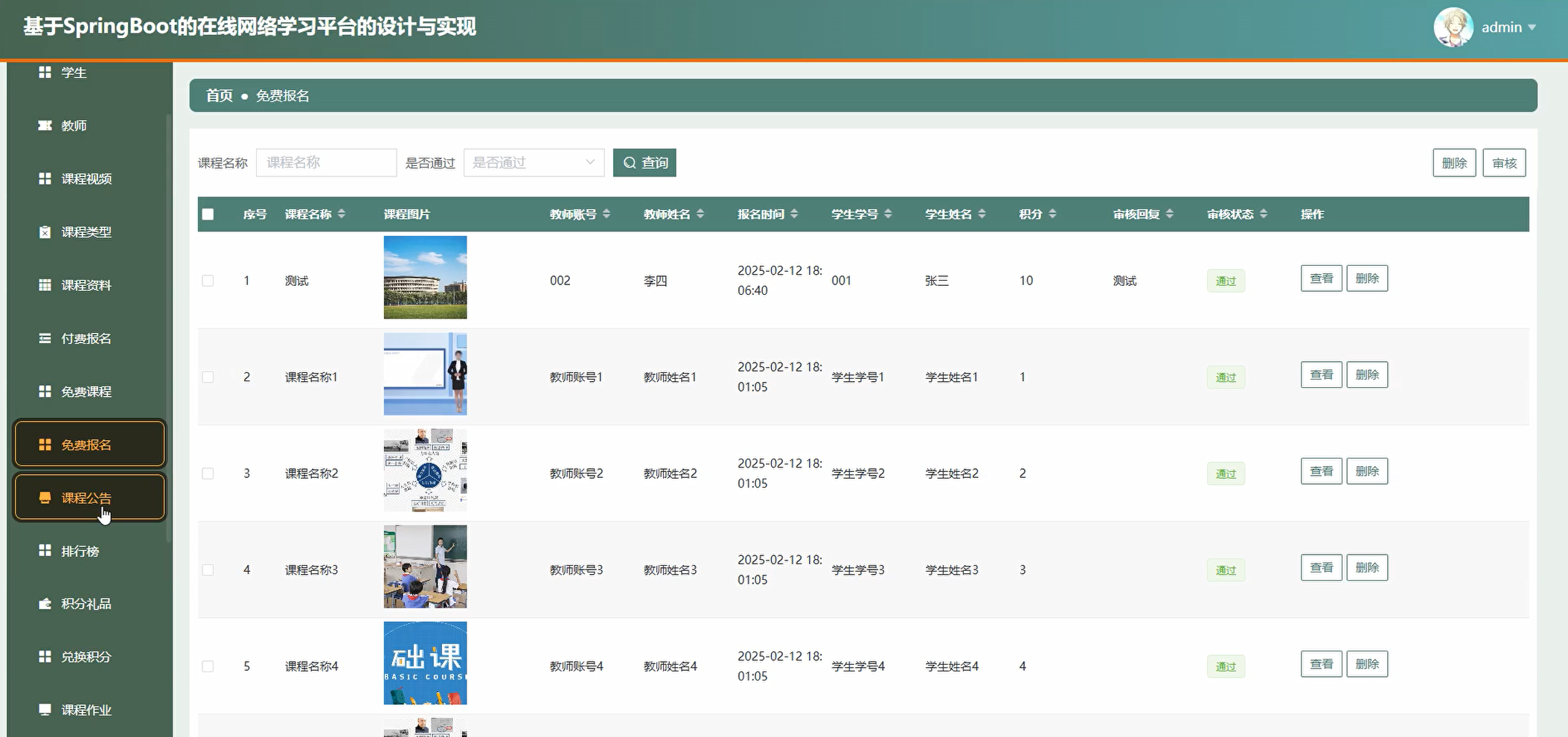The image size is (1568, 737).
Task: Click the 免费报名 sidebar icon
Action: tap(45, 444)
